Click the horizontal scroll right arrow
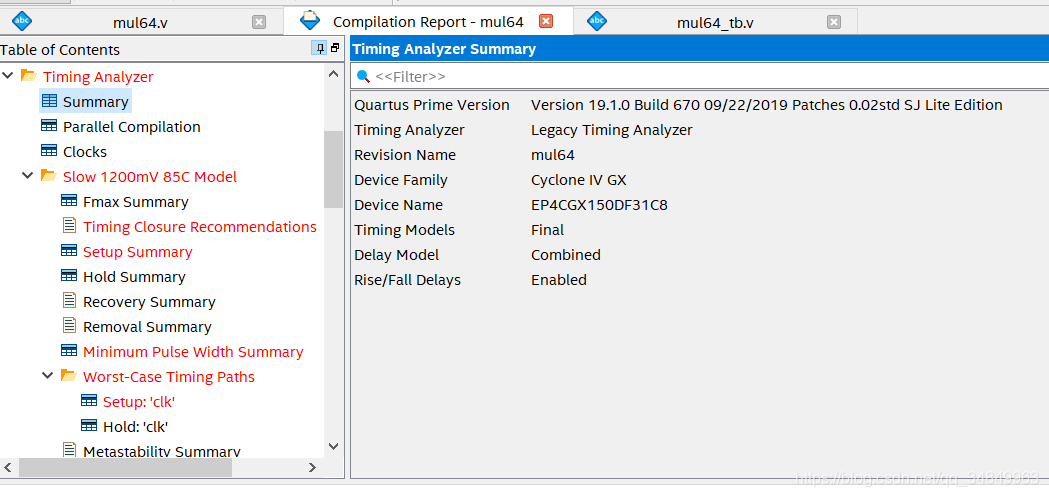1049x497 pixels. coord(312,468)
